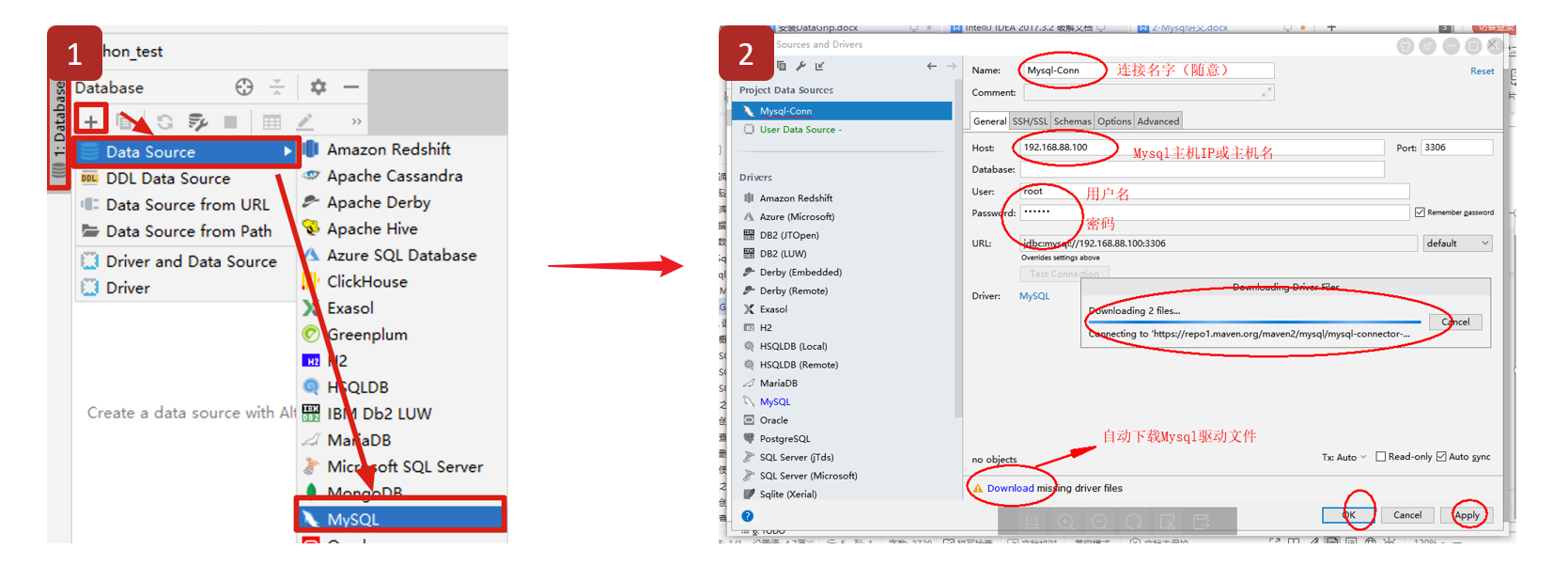Click the forward arrow in Data Sources dialog
Viewport: 1568px width, 565px height.
coord(951,66)
